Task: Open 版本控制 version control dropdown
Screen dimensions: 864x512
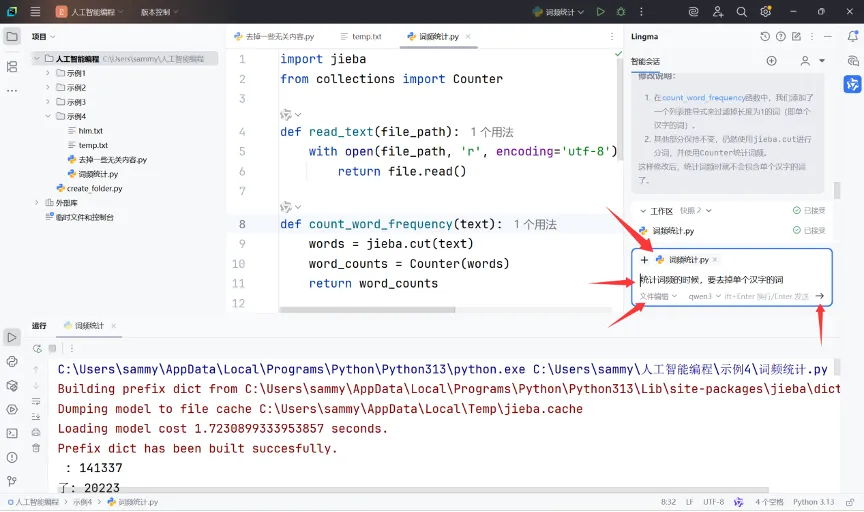Action: [159, 12]
